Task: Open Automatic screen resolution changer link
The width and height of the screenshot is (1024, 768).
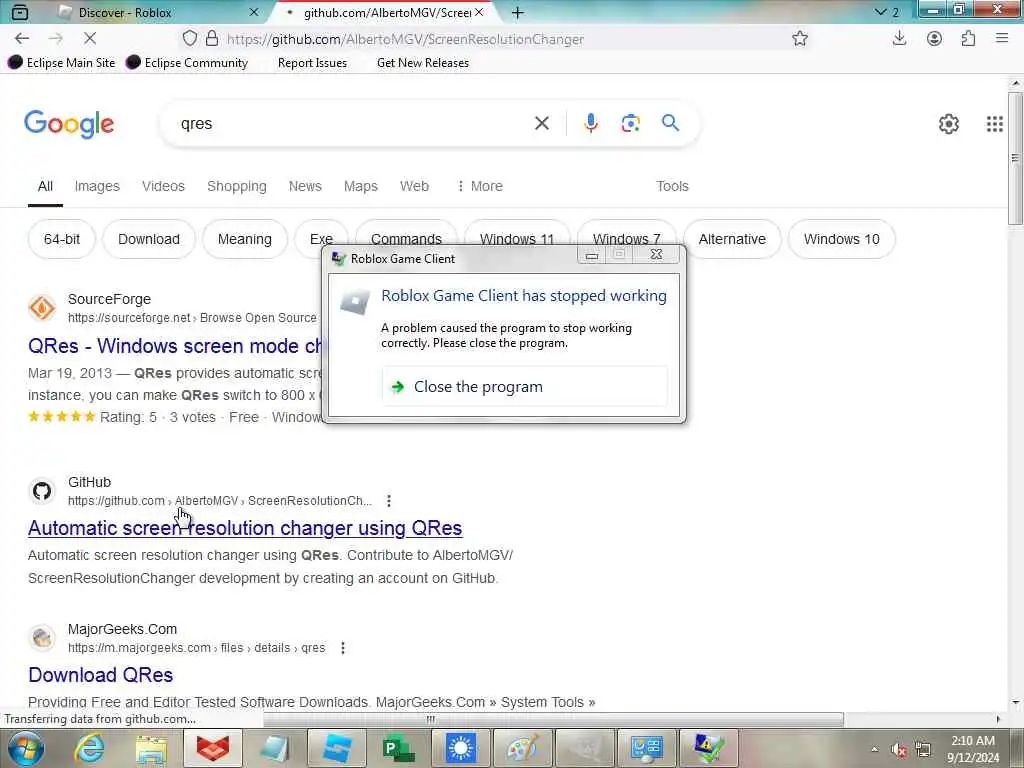Action: (245, 528)
